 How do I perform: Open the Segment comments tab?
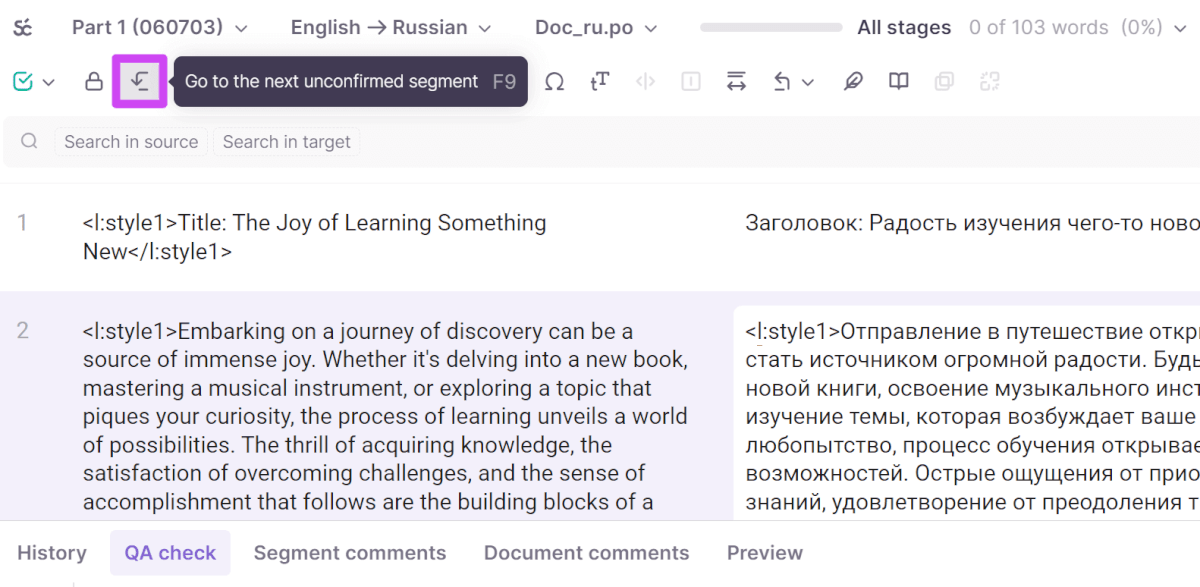(x=350, y=553)
